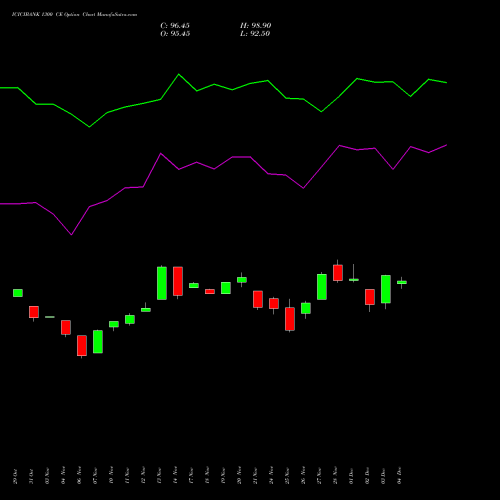Select the green candle for 29 Oct
This screenshot has height=500, width=500.
point(18,293)
